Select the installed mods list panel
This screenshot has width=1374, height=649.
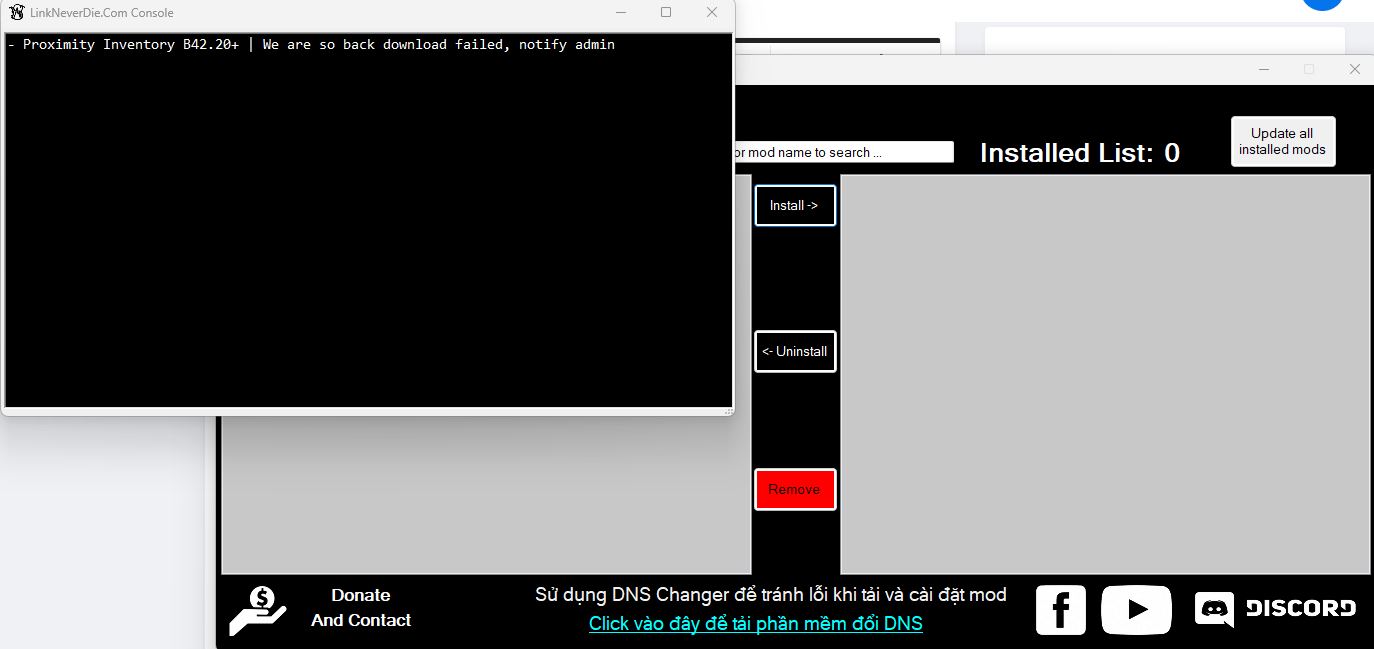click(1105, 375)
